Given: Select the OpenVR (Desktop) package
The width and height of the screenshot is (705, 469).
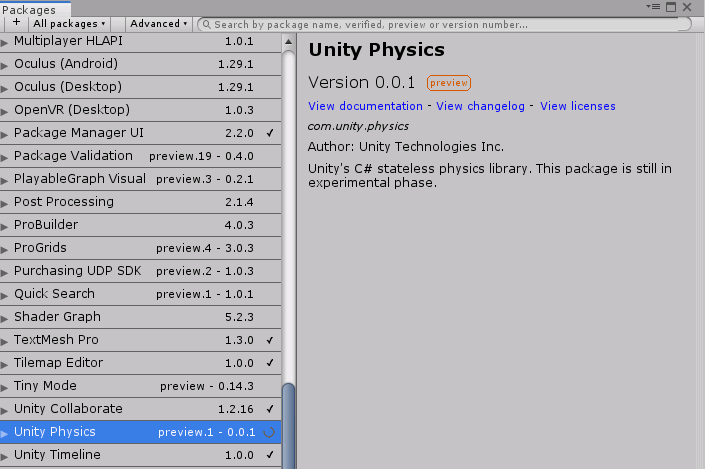Looking at the screenshot, I should [x=140, y=110].
